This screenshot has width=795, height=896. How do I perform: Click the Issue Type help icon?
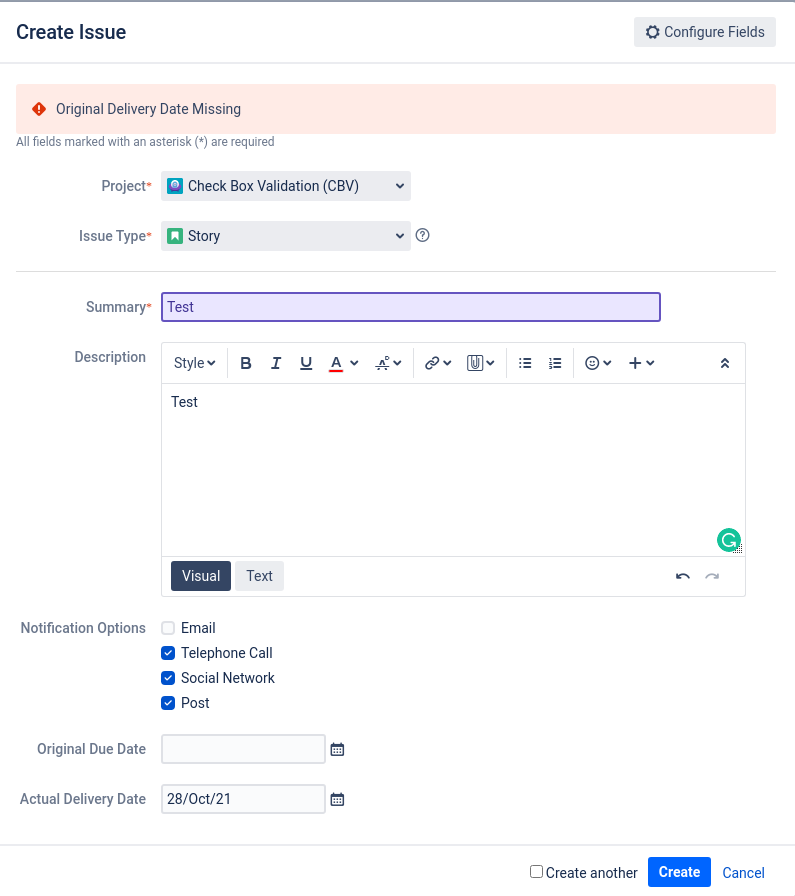pos(422,235)
